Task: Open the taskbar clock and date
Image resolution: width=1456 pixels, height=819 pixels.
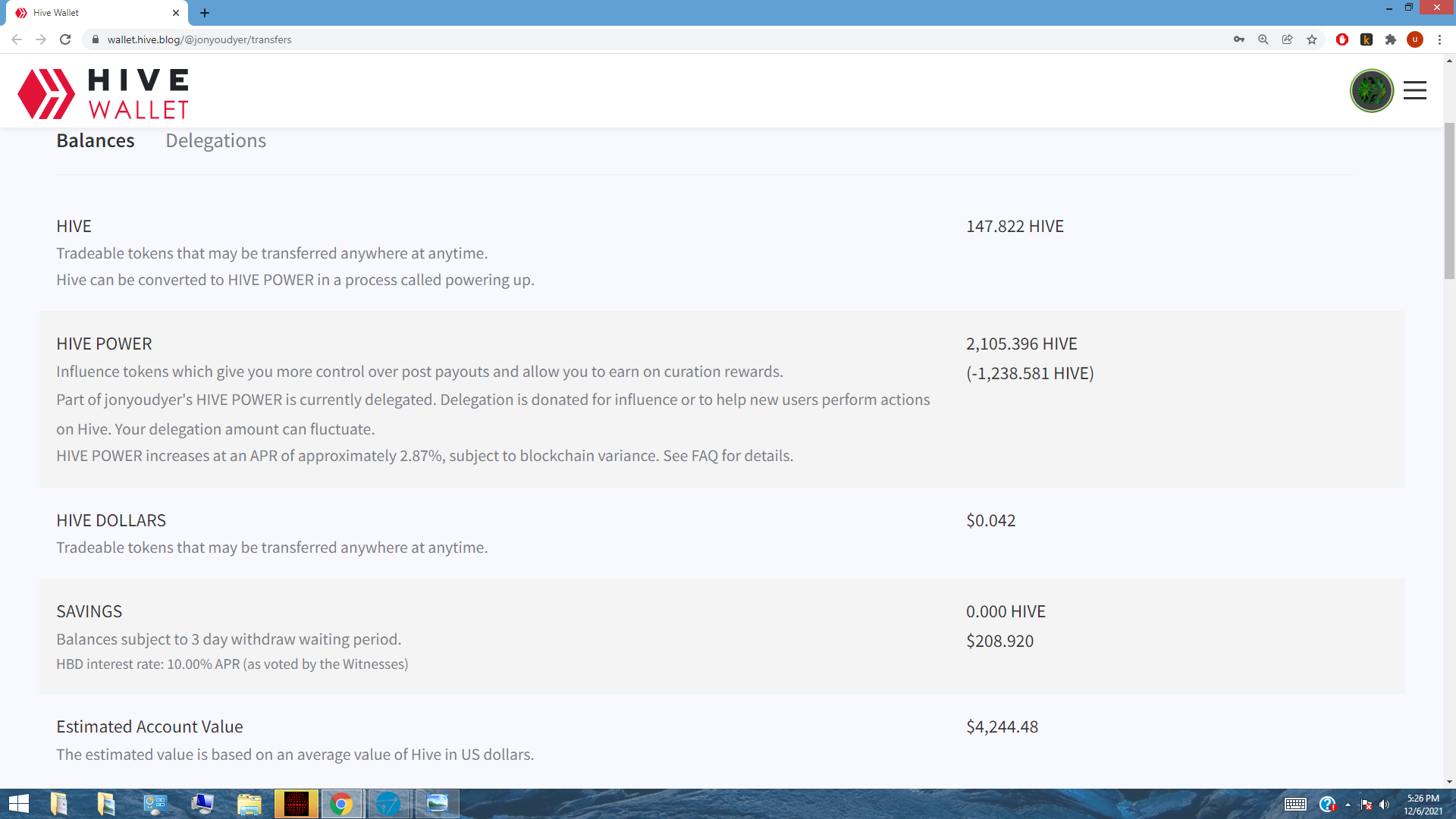Action: tap(1423, 804)
